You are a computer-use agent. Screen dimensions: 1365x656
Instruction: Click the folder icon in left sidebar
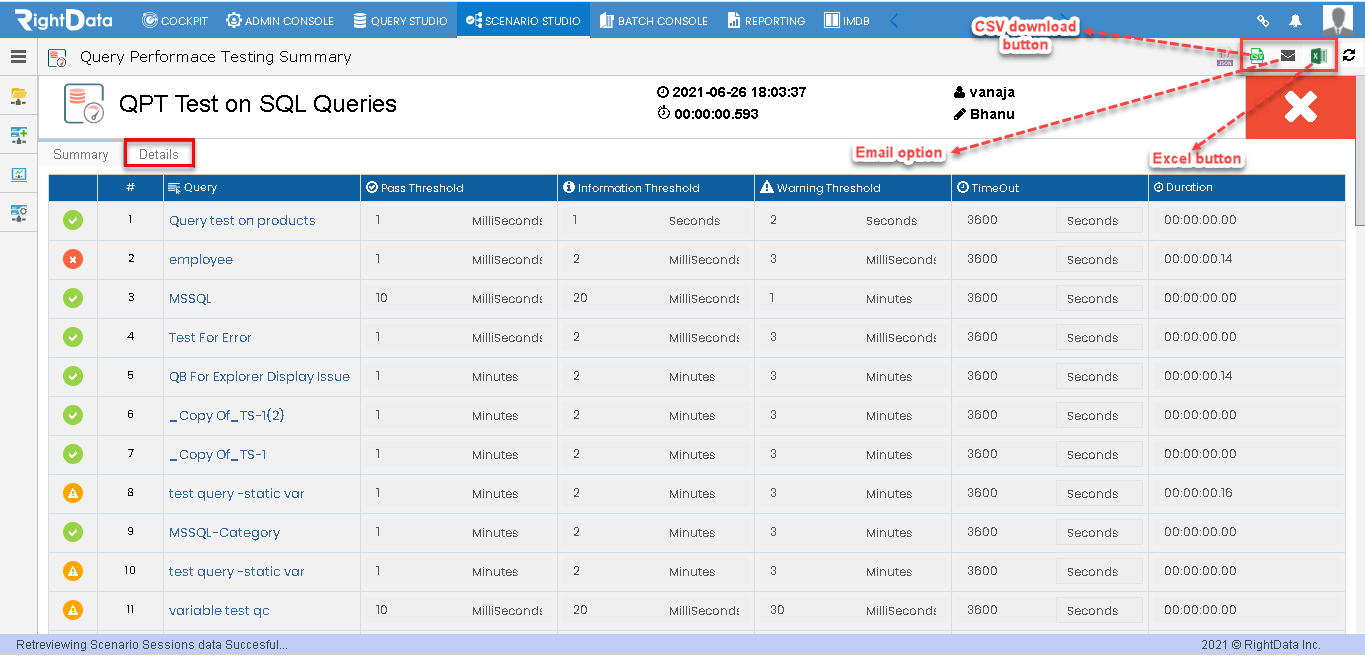point(18,96)
